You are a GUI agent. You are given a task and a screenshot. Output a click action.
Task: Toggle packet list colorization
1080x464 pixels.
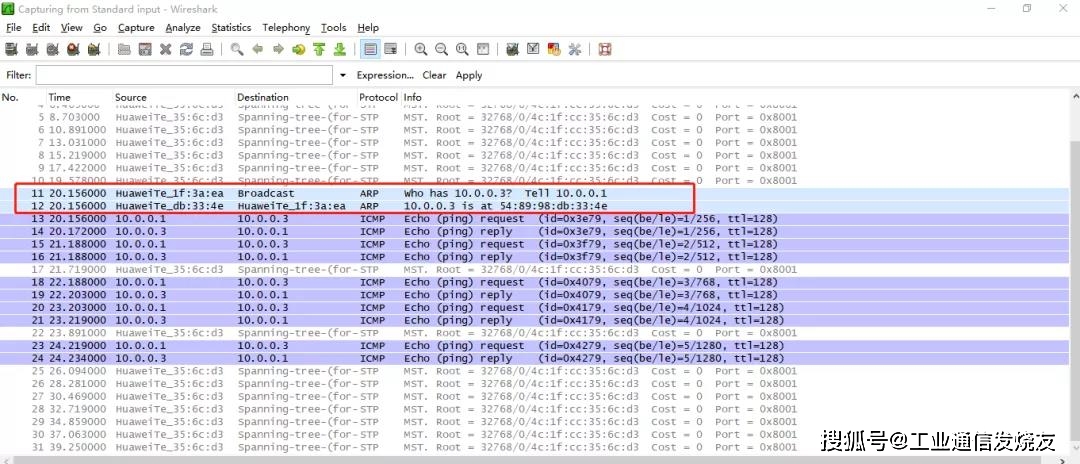pos(371,50)
